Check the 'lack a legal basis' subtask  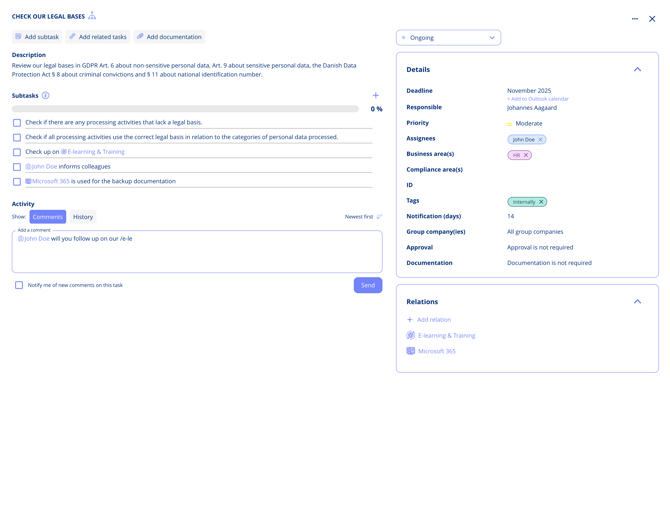pyautogui.click(x=17, y=123)
